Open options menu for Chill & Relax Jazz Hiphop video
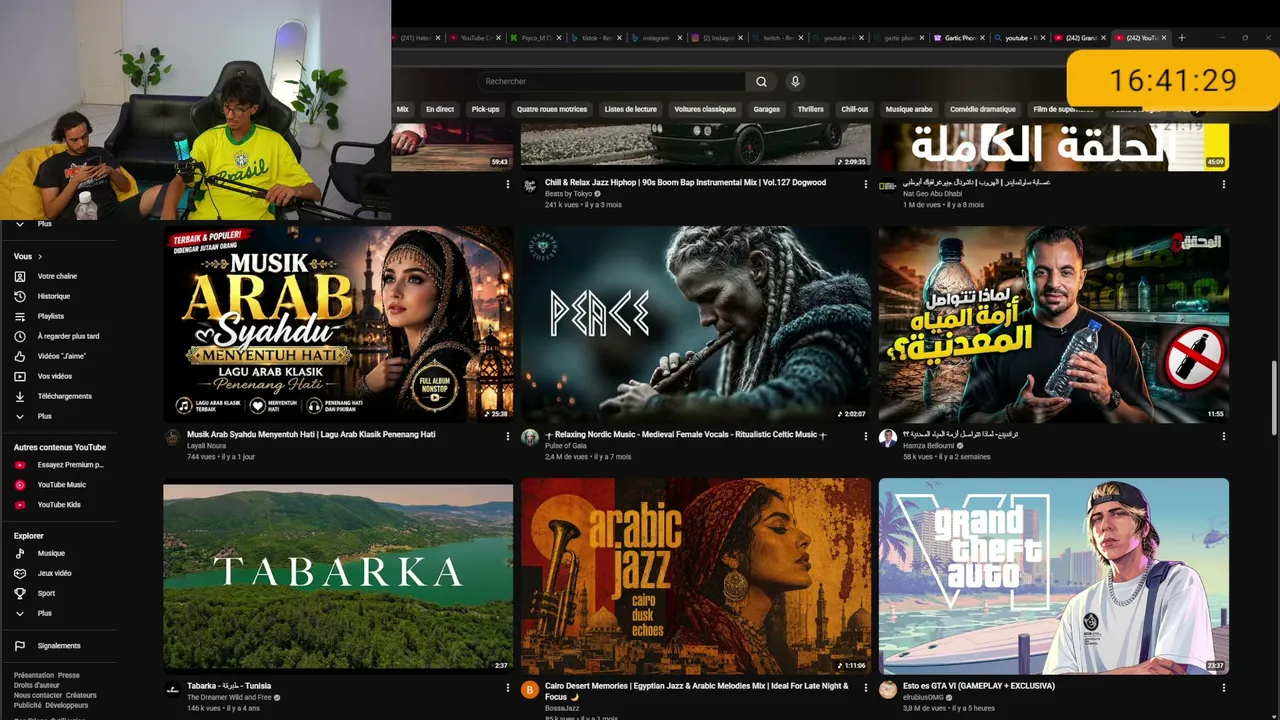This screenshot has width=1280, height=720. click(x=866, y=184)
